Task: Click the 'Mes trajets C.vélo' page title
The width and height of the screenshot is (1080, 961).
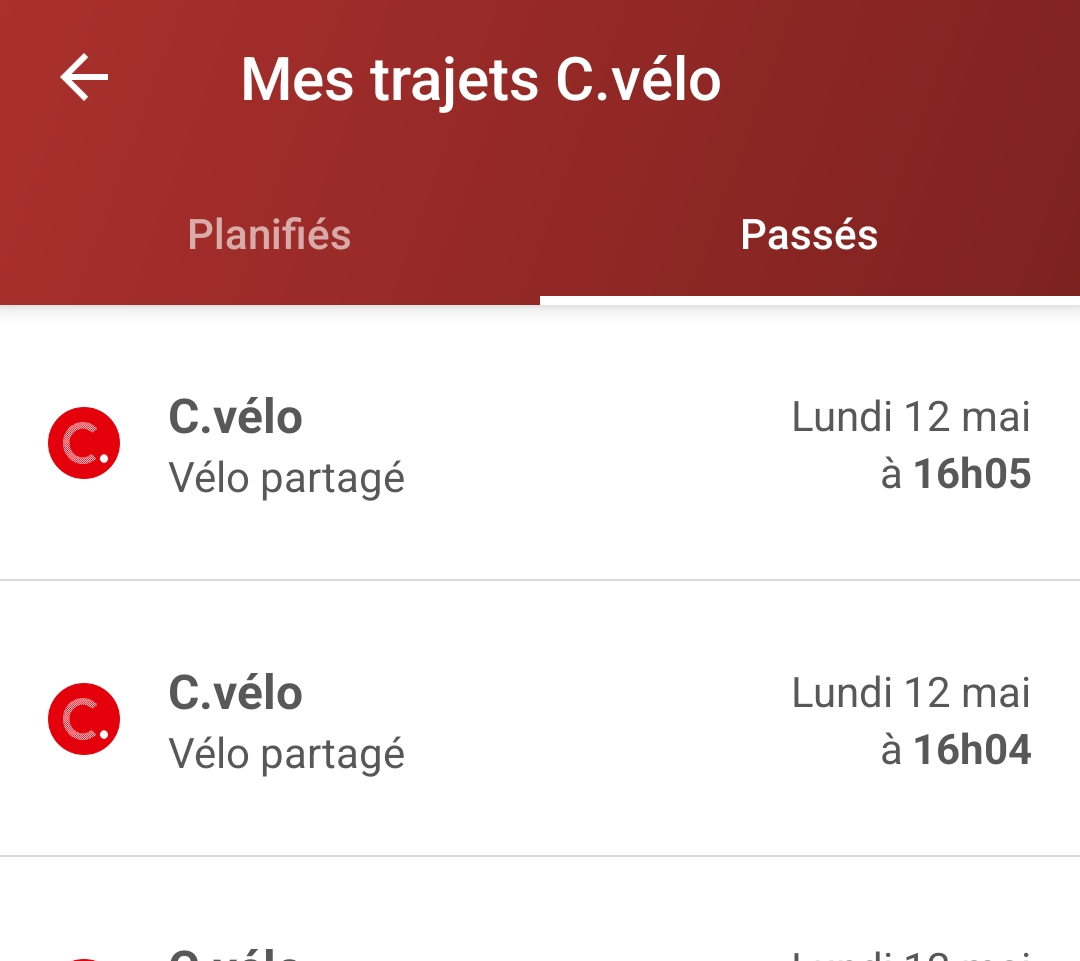Action: (x=480, y=79)
